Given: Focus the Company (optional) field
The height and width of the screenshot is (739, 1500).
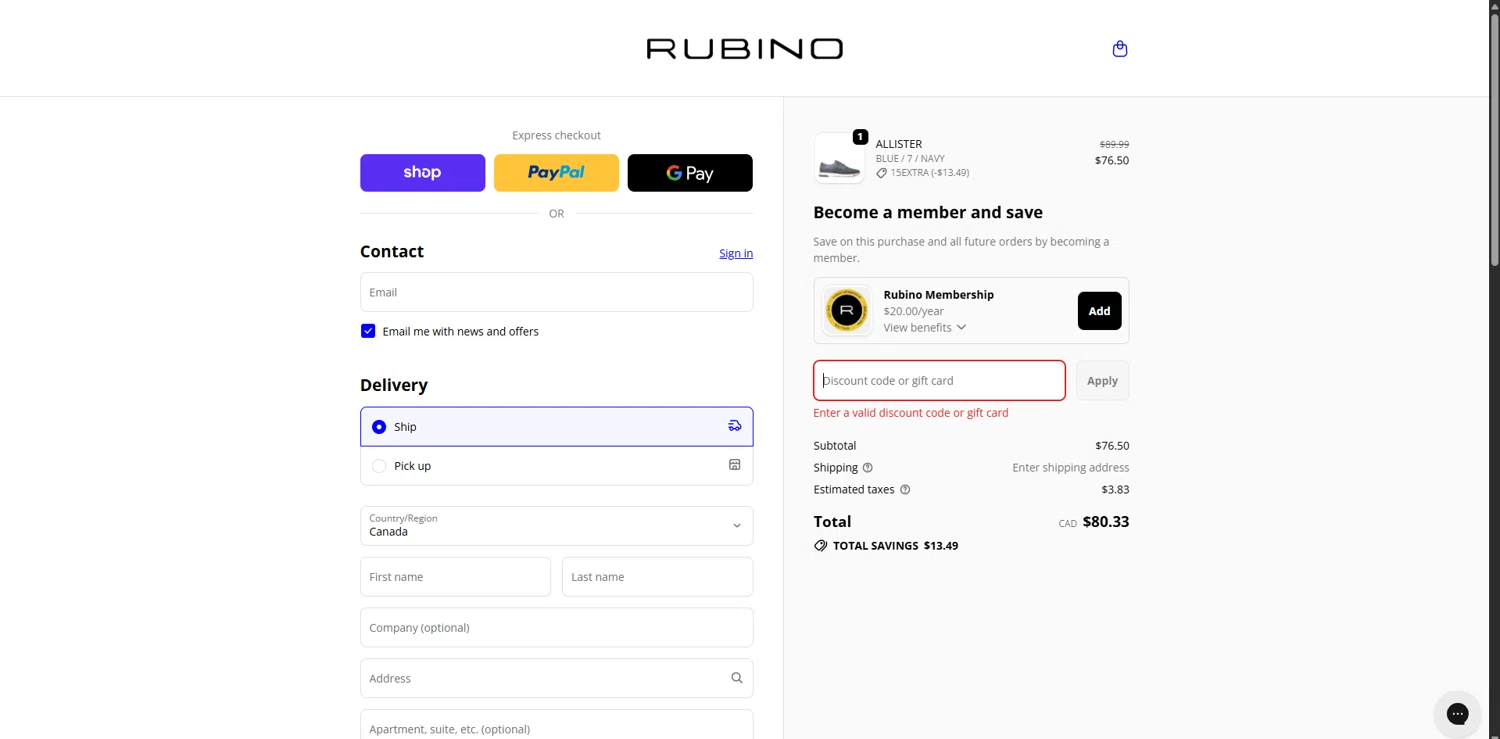Looking at the screenshot, I should click(556, 628).
